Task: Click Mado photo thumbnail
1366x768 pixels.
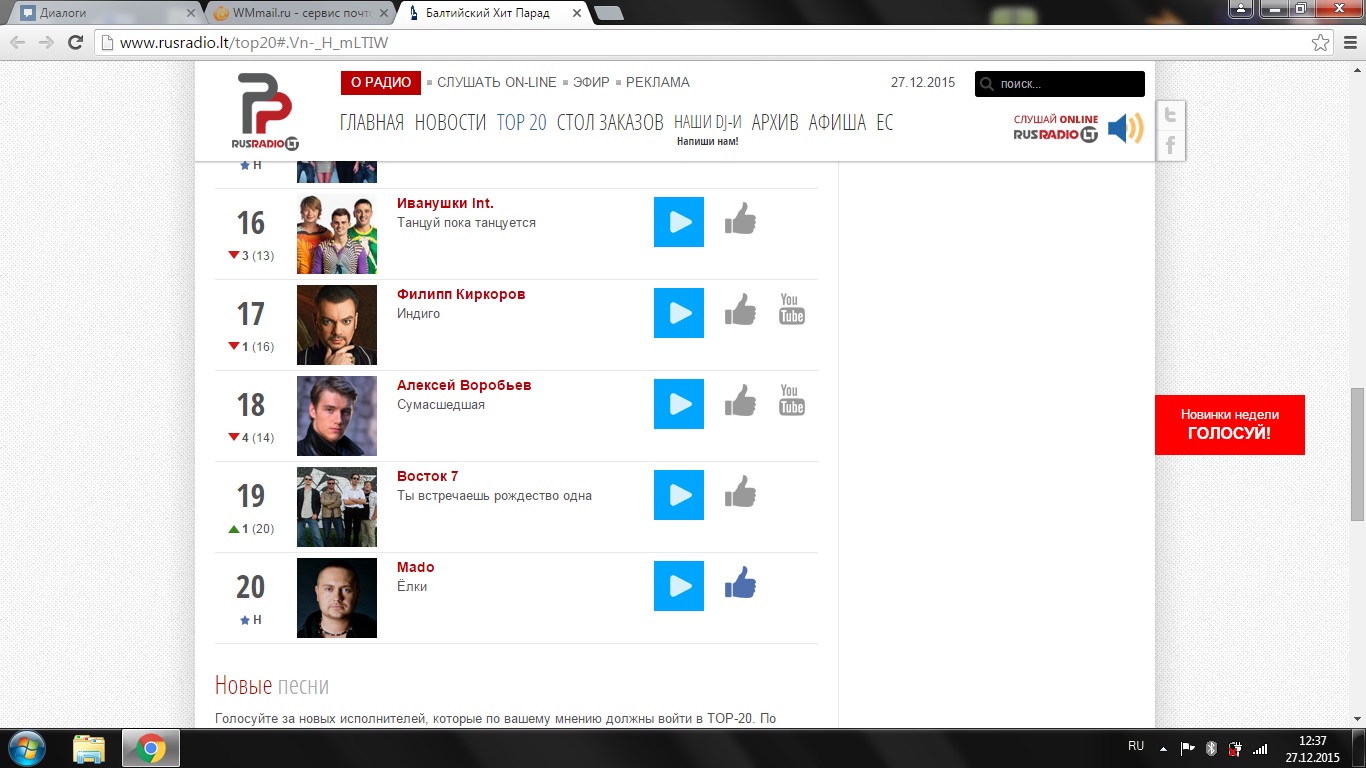Action: (337, 598)
